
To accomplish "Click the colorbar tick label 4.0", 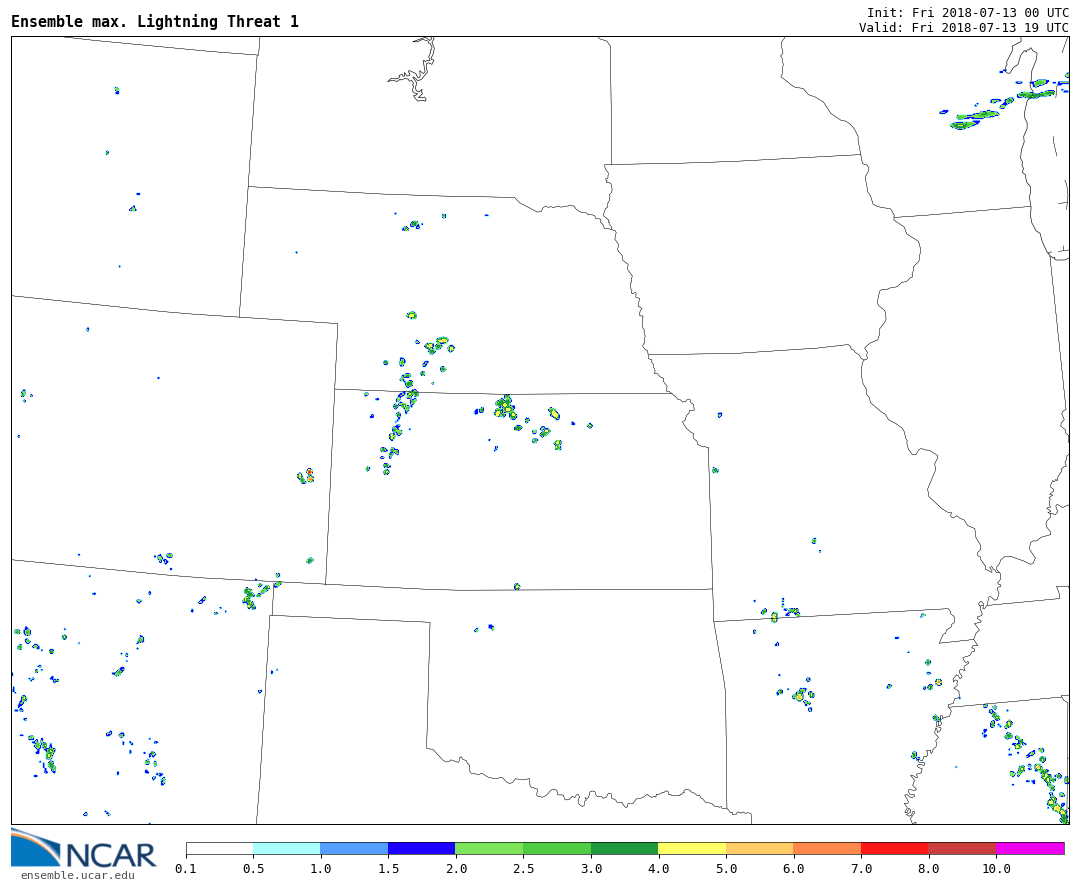I will point(658,869).
